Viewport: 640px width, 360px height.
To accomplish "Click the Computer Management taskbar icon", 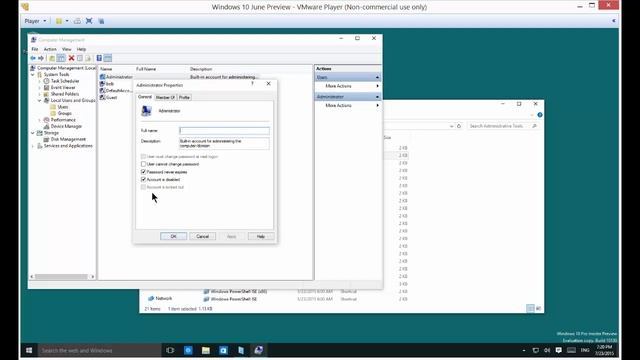I will pyautogui.click(x=259, y=350).
